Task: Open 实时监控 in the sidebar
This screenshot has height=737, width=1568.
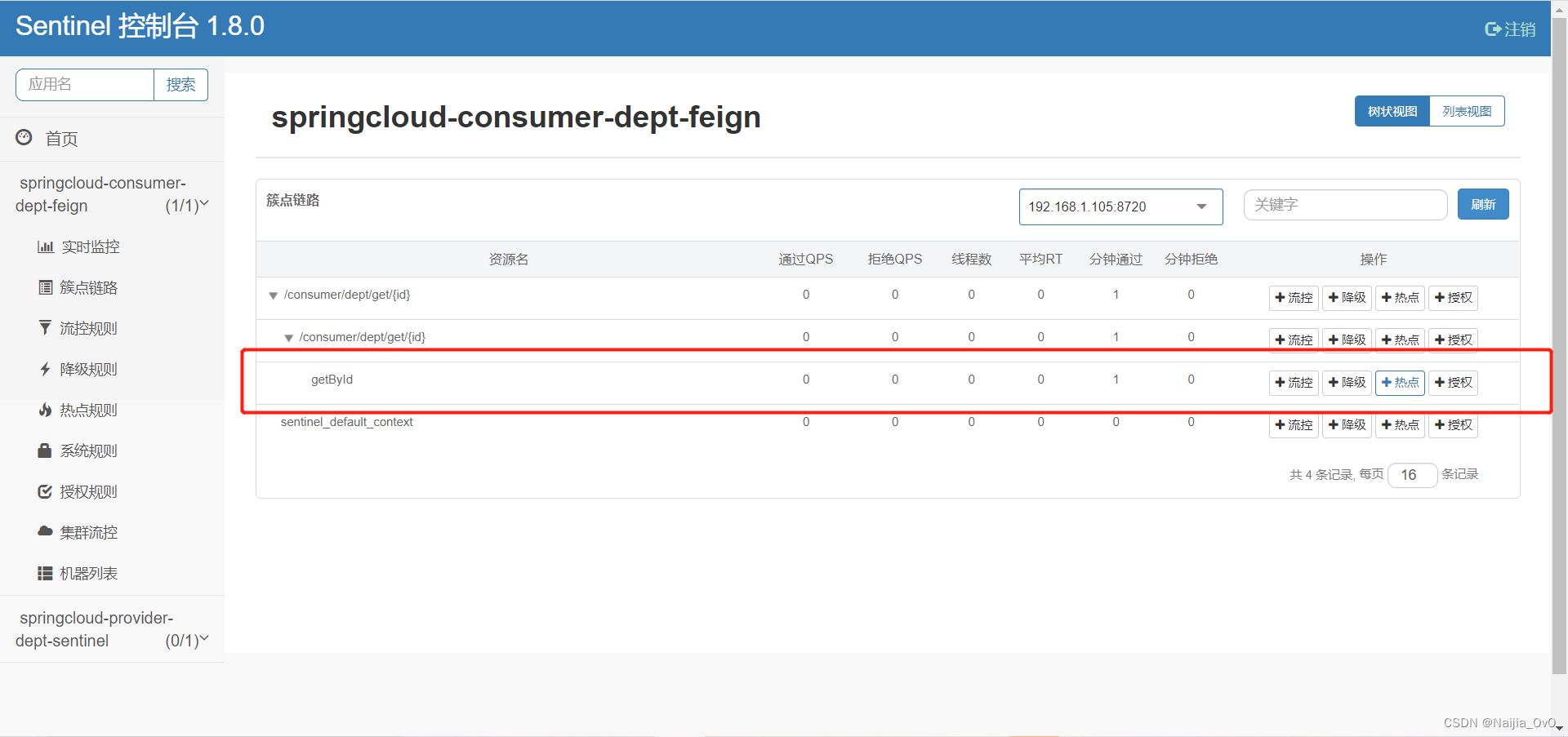Action: pyautogui.click(x=91, y=246)
